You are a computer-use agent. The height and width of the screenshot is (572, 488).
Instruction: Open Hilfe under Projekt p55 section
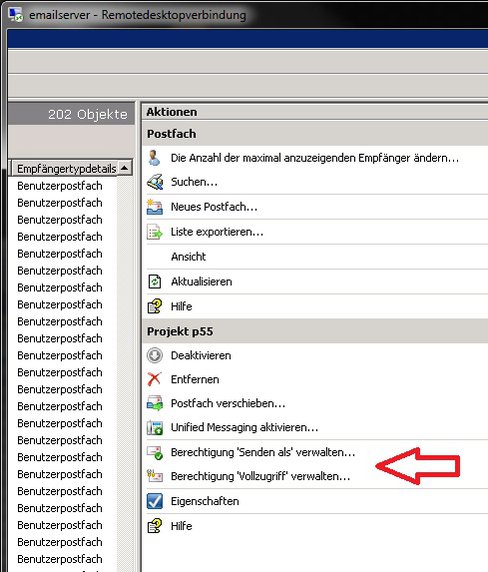pos(181,526)
